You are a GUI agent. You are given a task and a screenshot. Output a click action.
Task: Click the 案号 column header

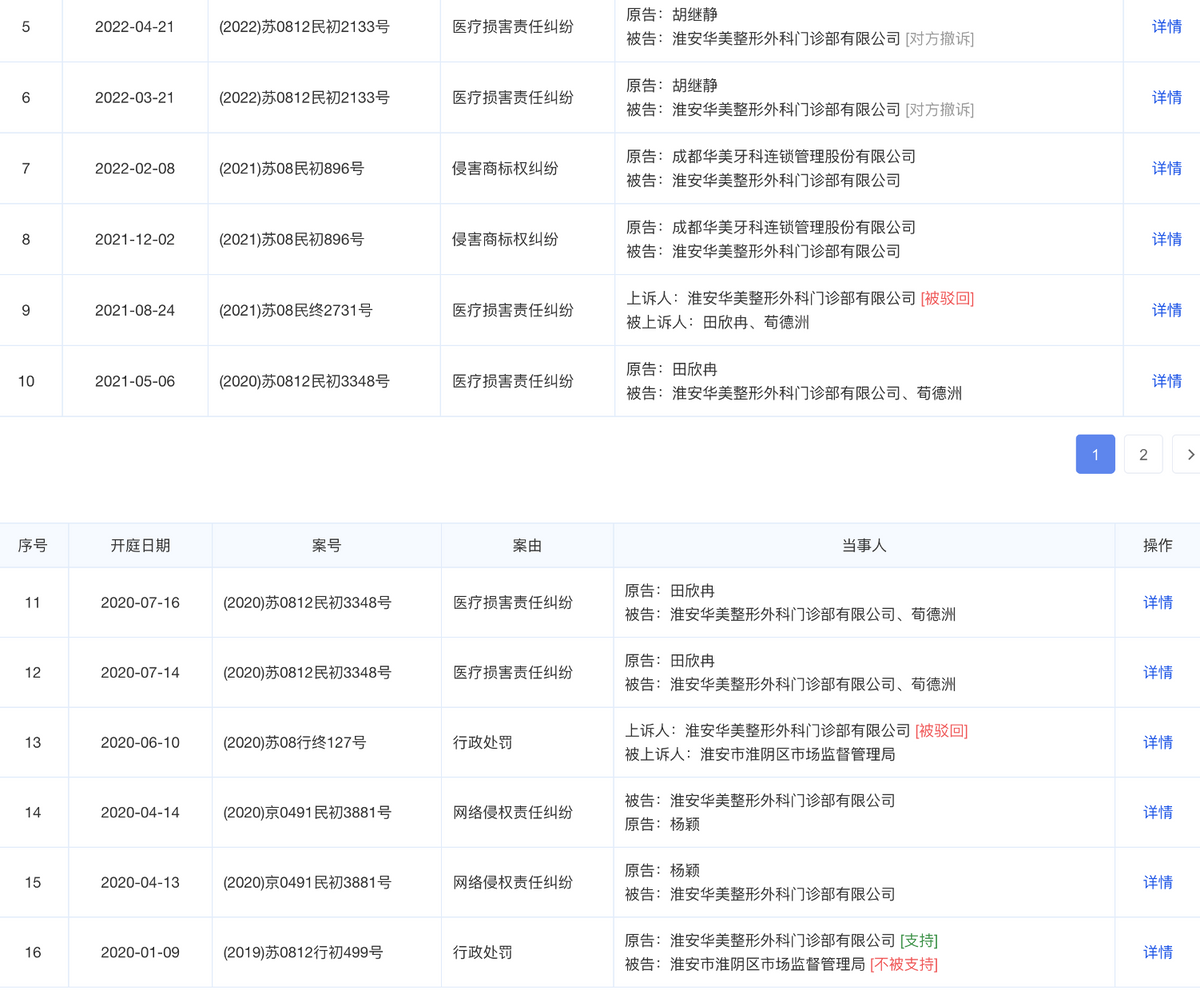(x=326, y=545)
